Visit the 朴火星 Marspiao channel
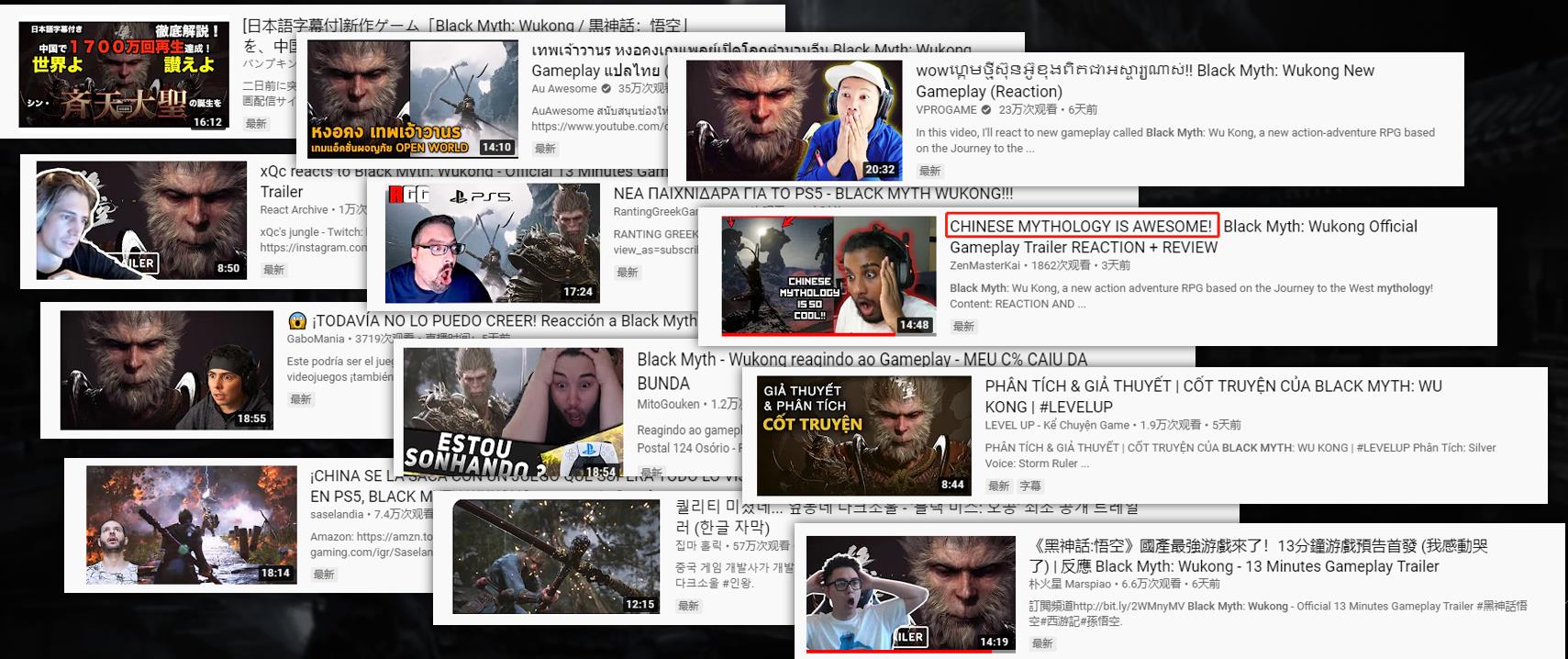The height and width of the screenshot is (659, 1568). [x=1070, y=584]
